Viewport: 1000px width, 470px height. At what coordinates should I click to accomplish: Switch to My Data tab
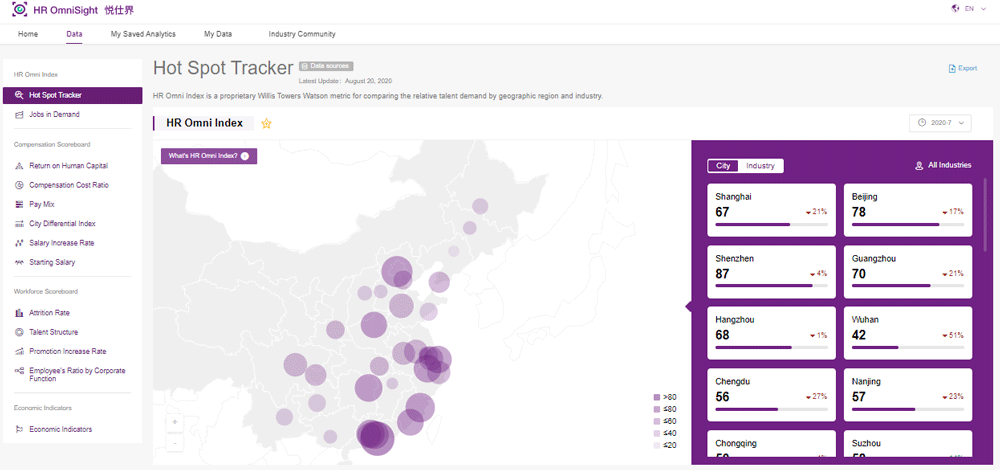pyautogui.click(x=218, y=34)
